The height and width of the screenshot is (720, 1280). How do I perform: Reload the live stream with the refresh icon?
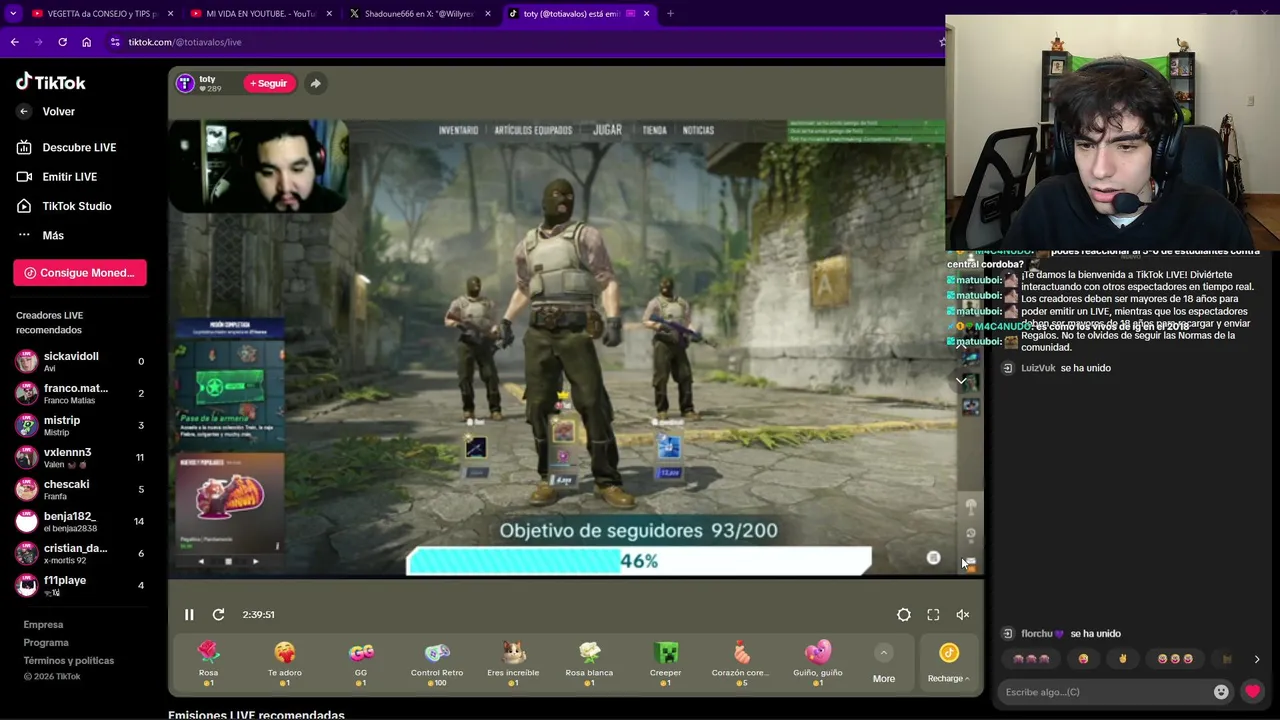(218, 615)
